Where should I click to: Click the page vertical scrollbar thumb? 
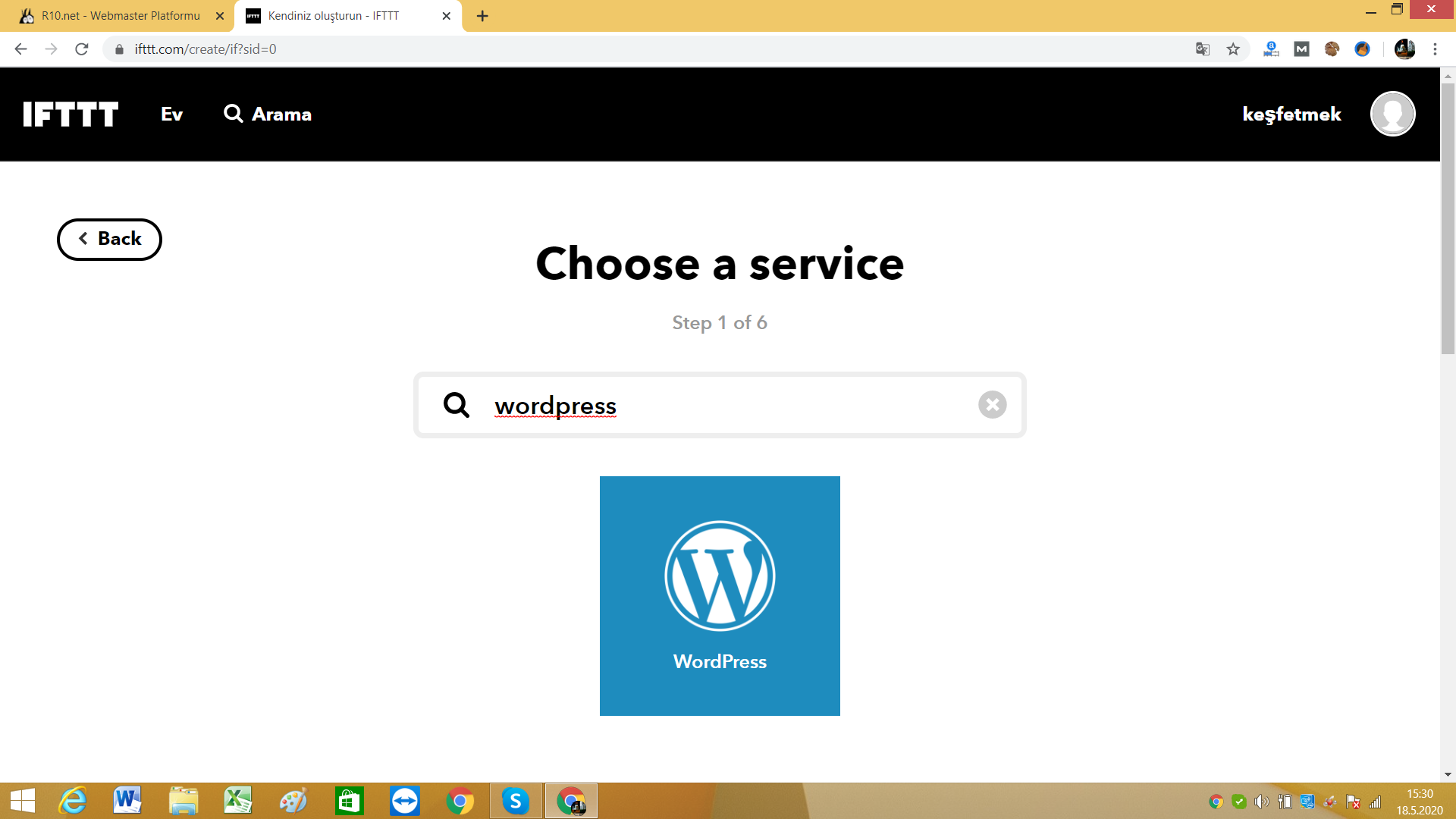pos(1448,218)
